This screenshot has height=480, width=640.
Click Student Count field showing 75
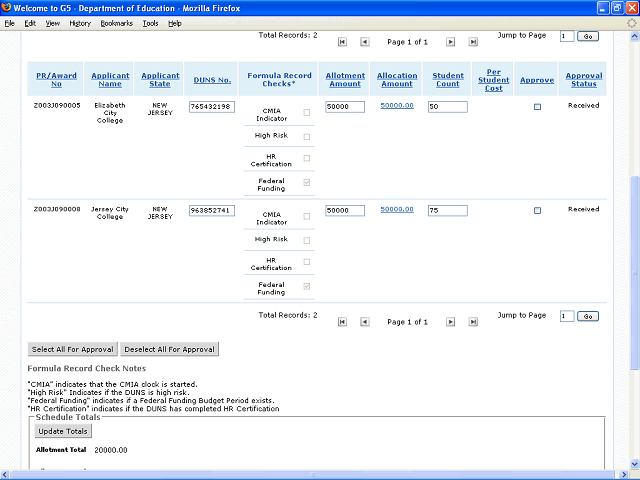coord(447,211)
